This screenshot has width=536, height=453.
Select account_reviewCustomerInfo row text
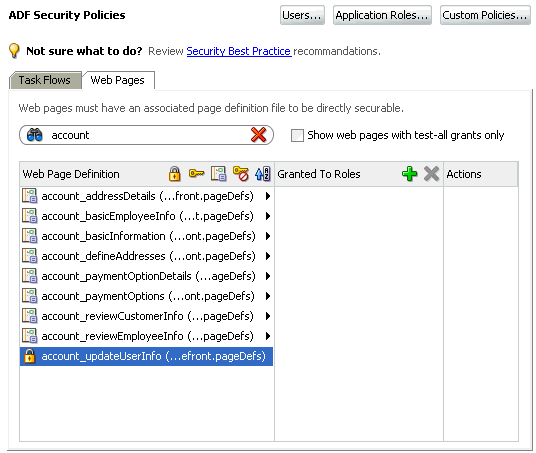pos(147,316)
